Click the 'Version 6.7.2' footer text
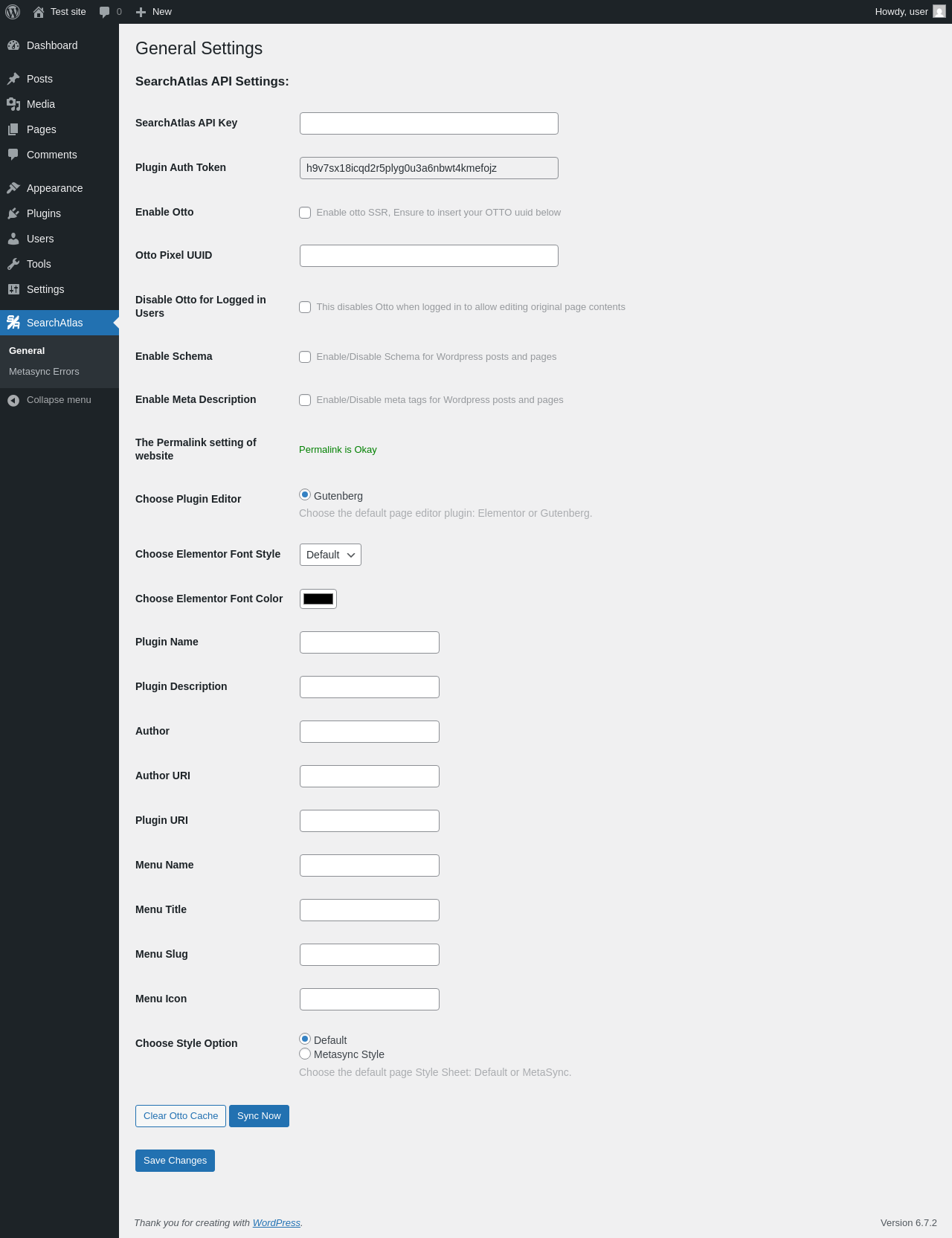 (x=909, y=1223)
